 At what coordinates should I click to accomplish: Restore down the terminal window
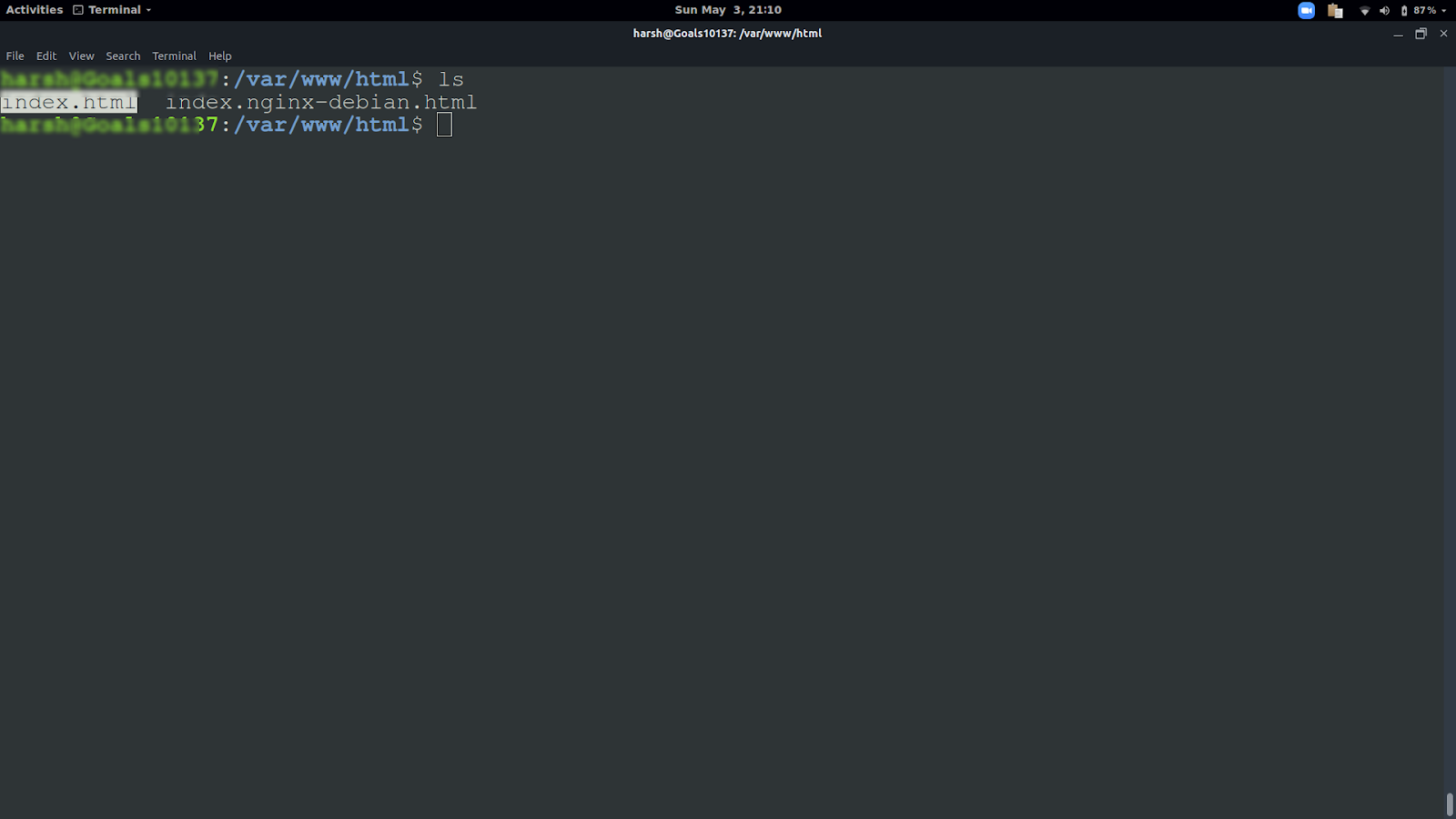tap(1421, 34)
